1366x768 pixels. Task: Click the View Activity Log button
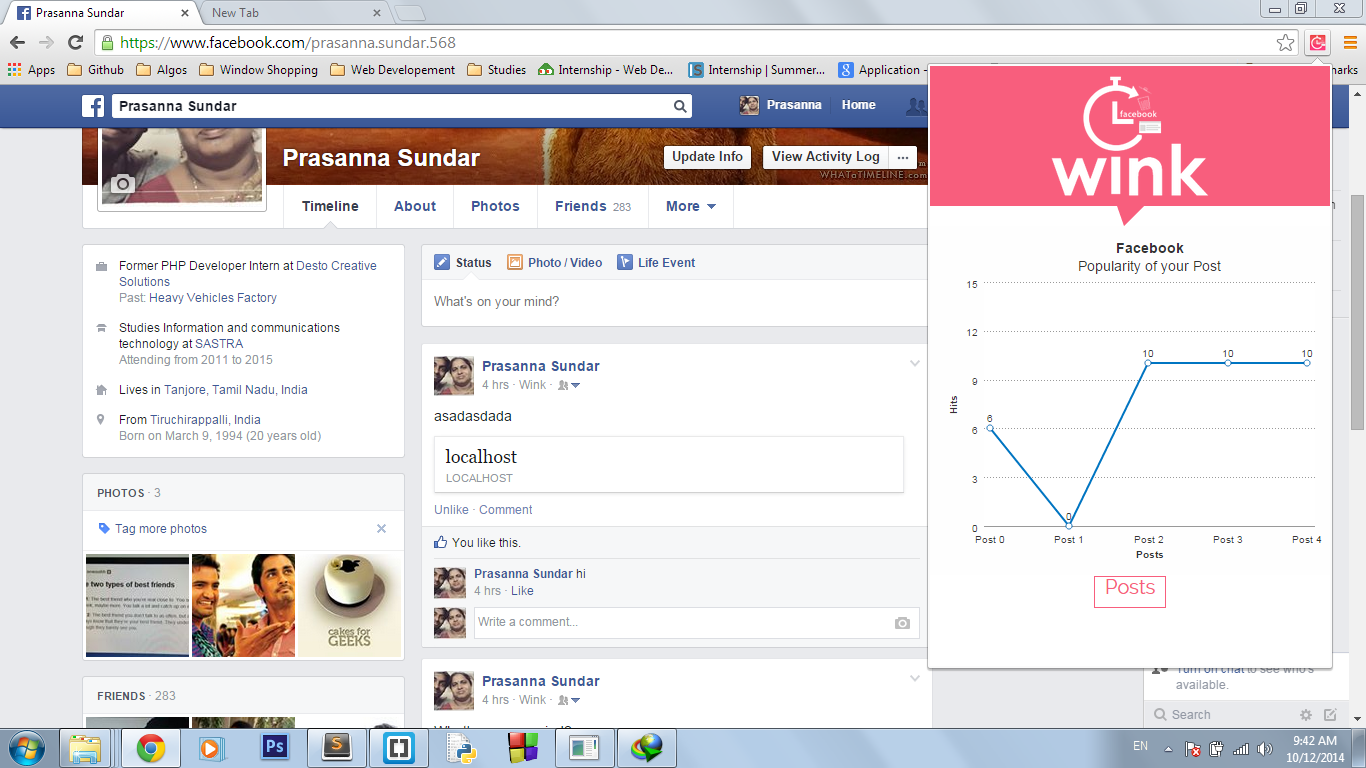[825, 157]
